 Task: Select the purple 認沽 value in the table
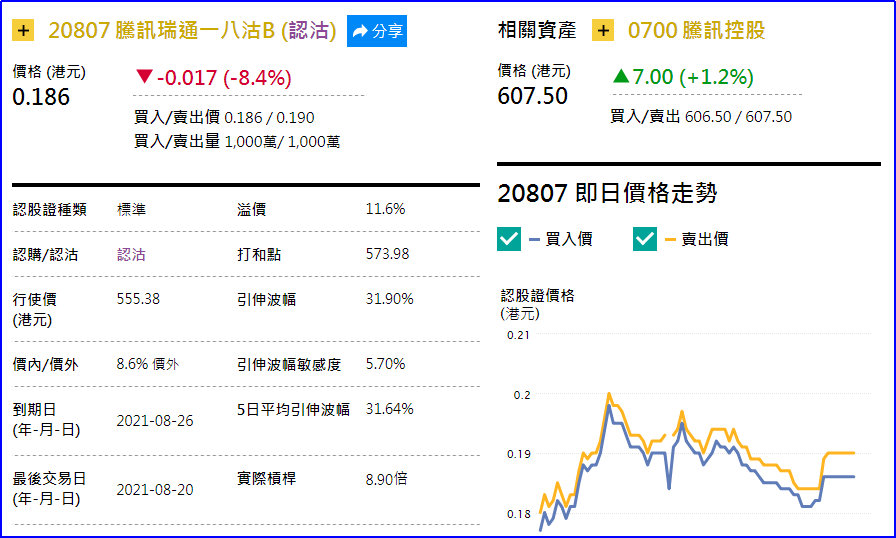[131, 254]
